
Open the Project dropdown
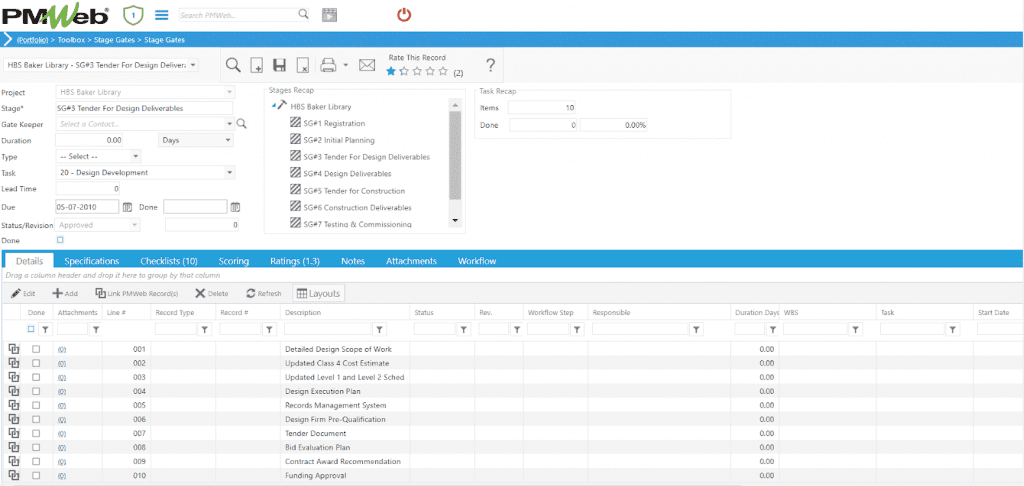point(229,92)
